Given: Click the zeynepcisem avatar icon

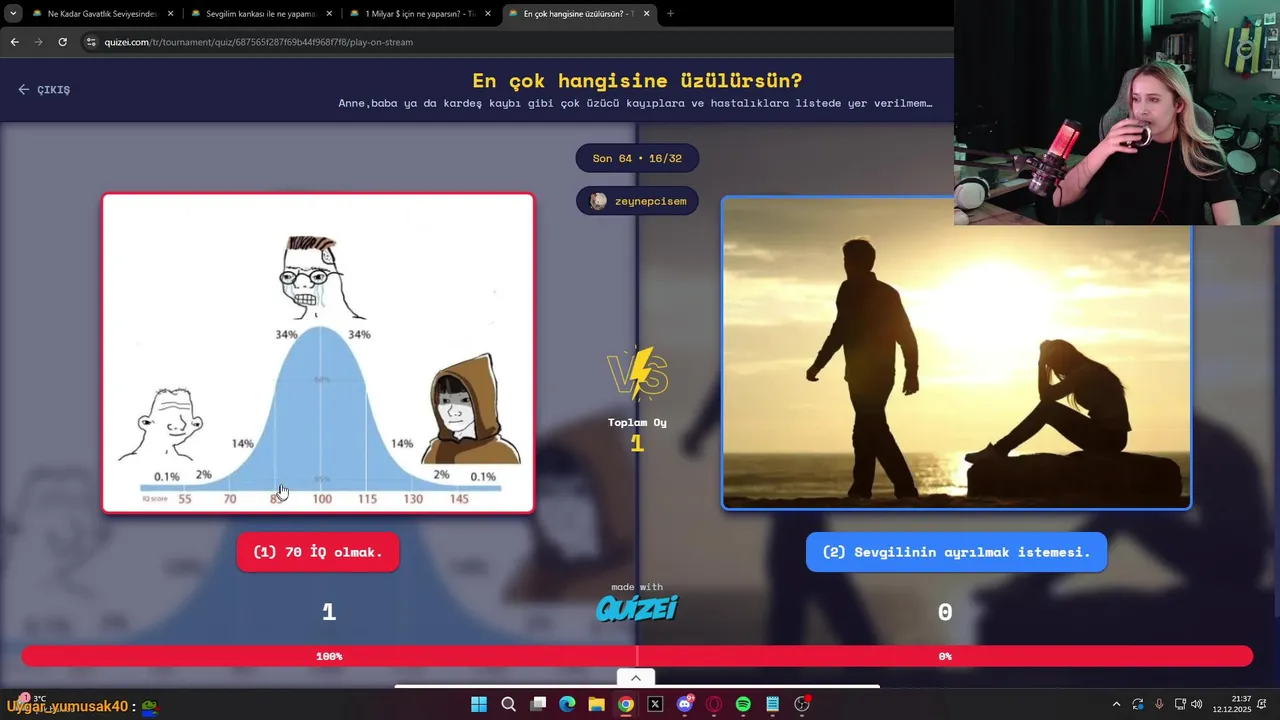Looking at the screenshot, I should (598, 201).
